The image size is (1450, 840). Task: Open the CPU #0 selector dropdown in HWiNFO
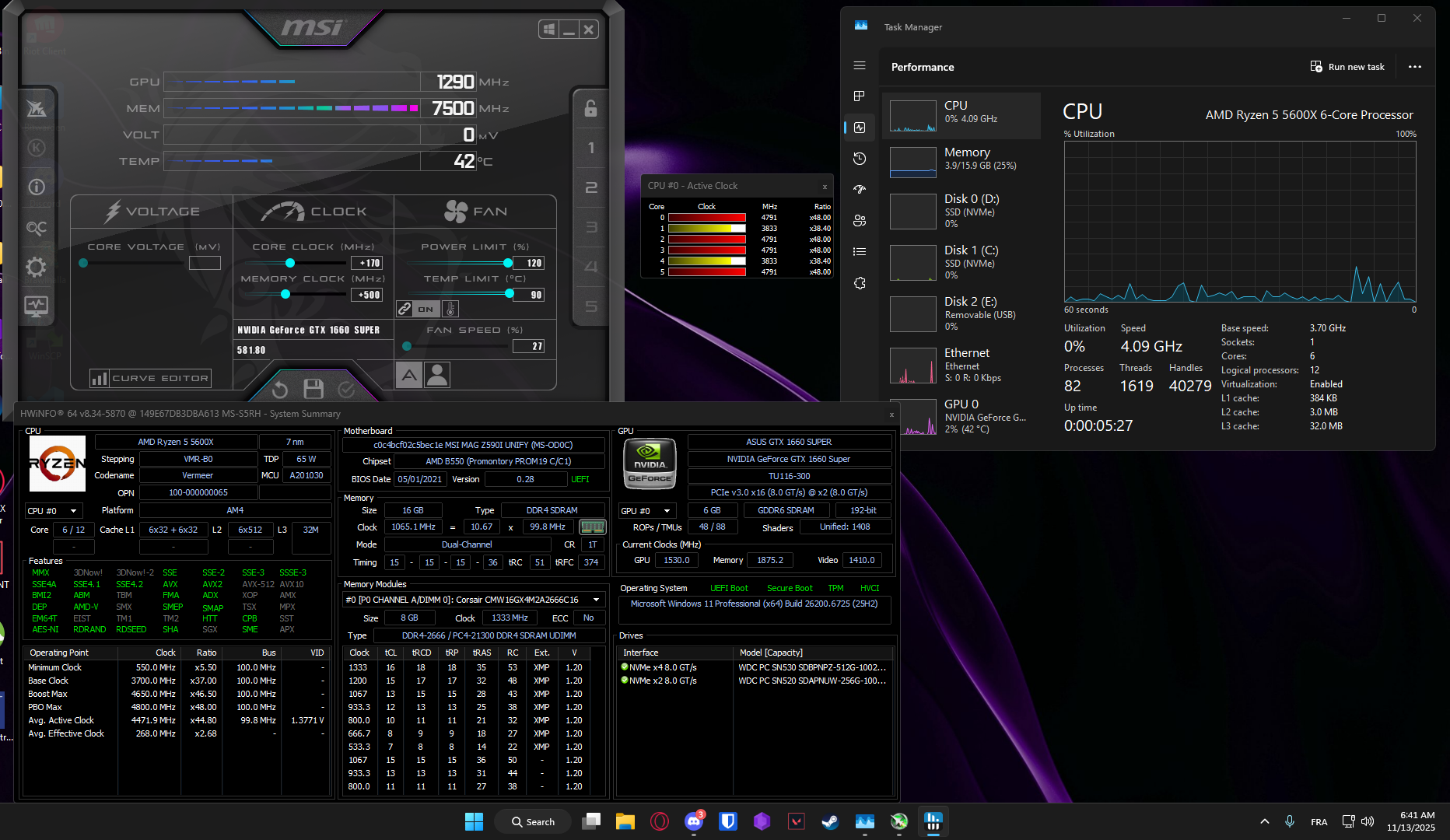click(x=53, y=511)
